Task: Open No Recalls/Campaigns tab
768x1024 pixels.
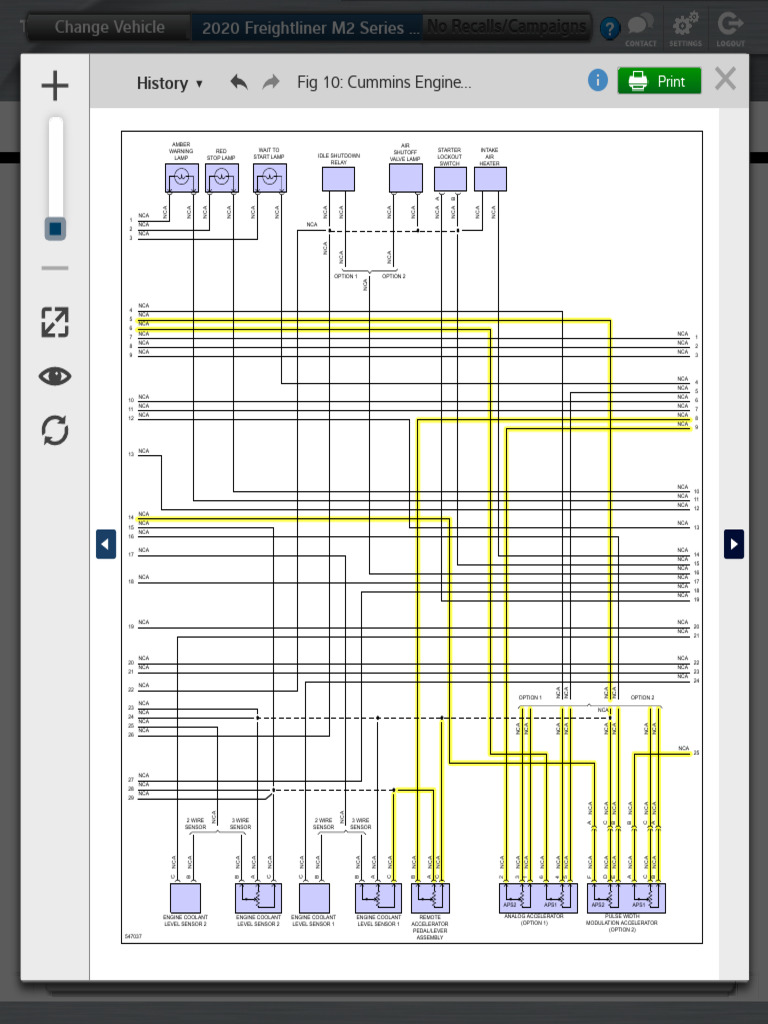Action: (x=507, y=27)
